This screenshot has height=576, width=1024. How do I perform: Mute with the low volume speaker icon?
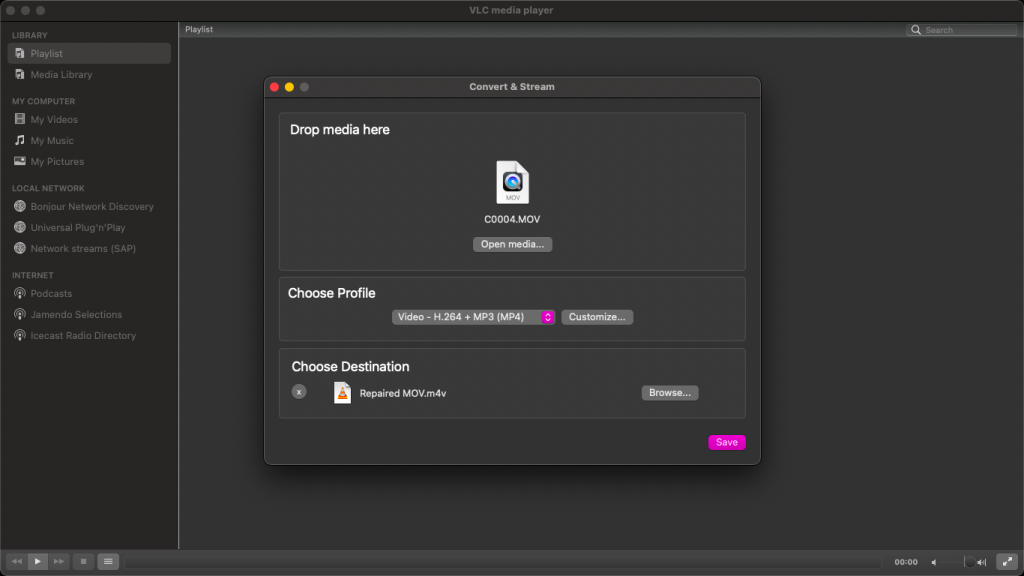click(934, 562)
